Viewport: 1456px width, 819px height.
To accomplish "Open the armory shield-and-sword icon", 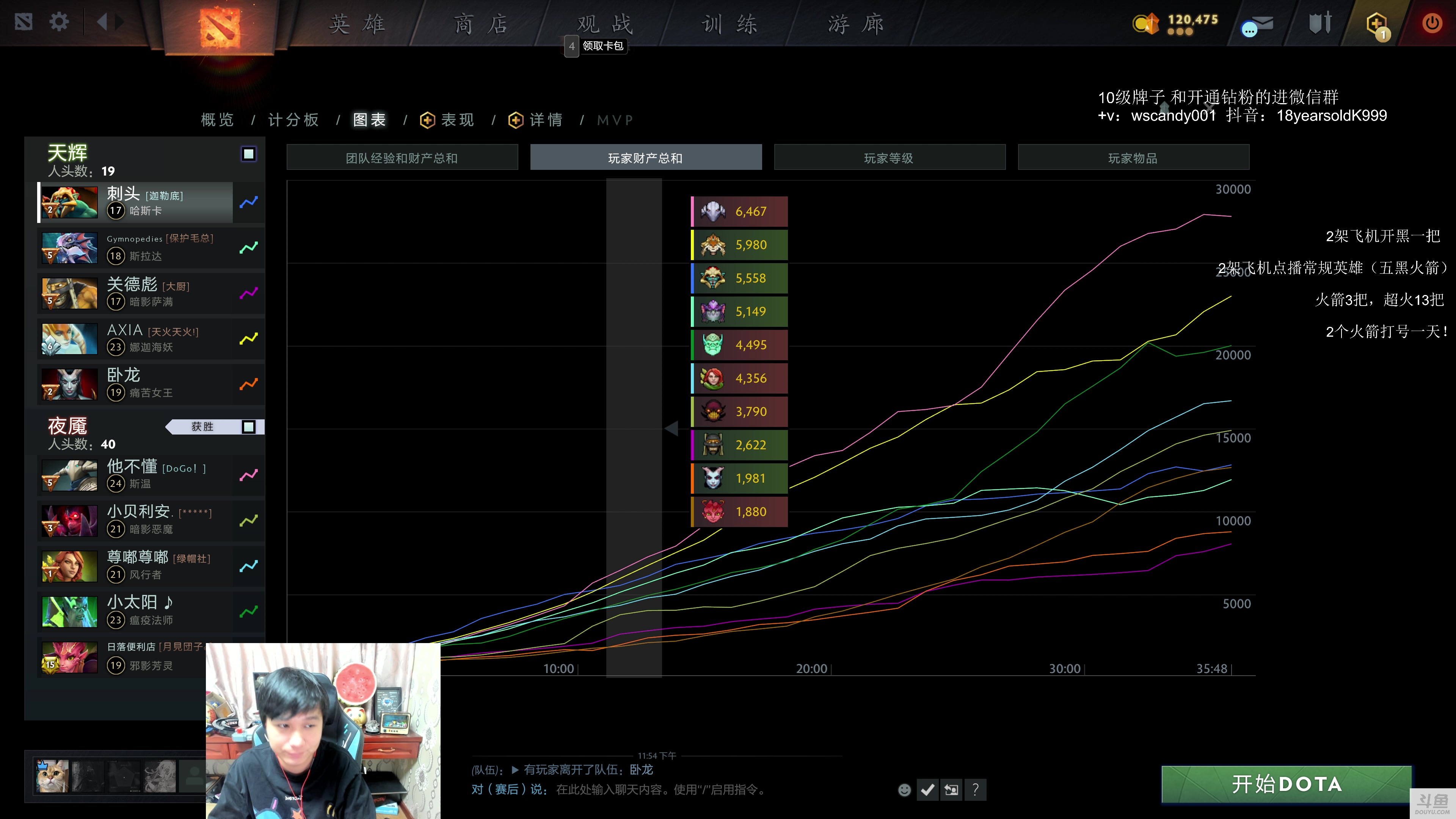I will (x=1320, y=23).
